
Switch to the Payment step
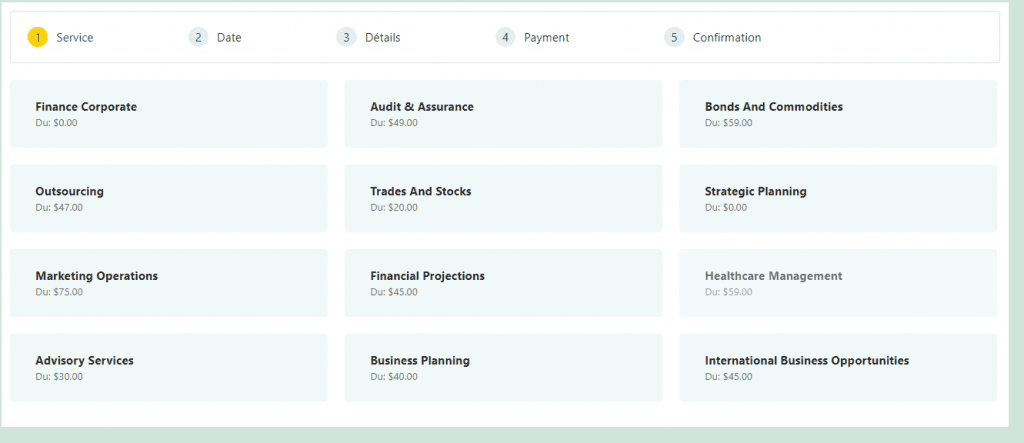(546, 38)
